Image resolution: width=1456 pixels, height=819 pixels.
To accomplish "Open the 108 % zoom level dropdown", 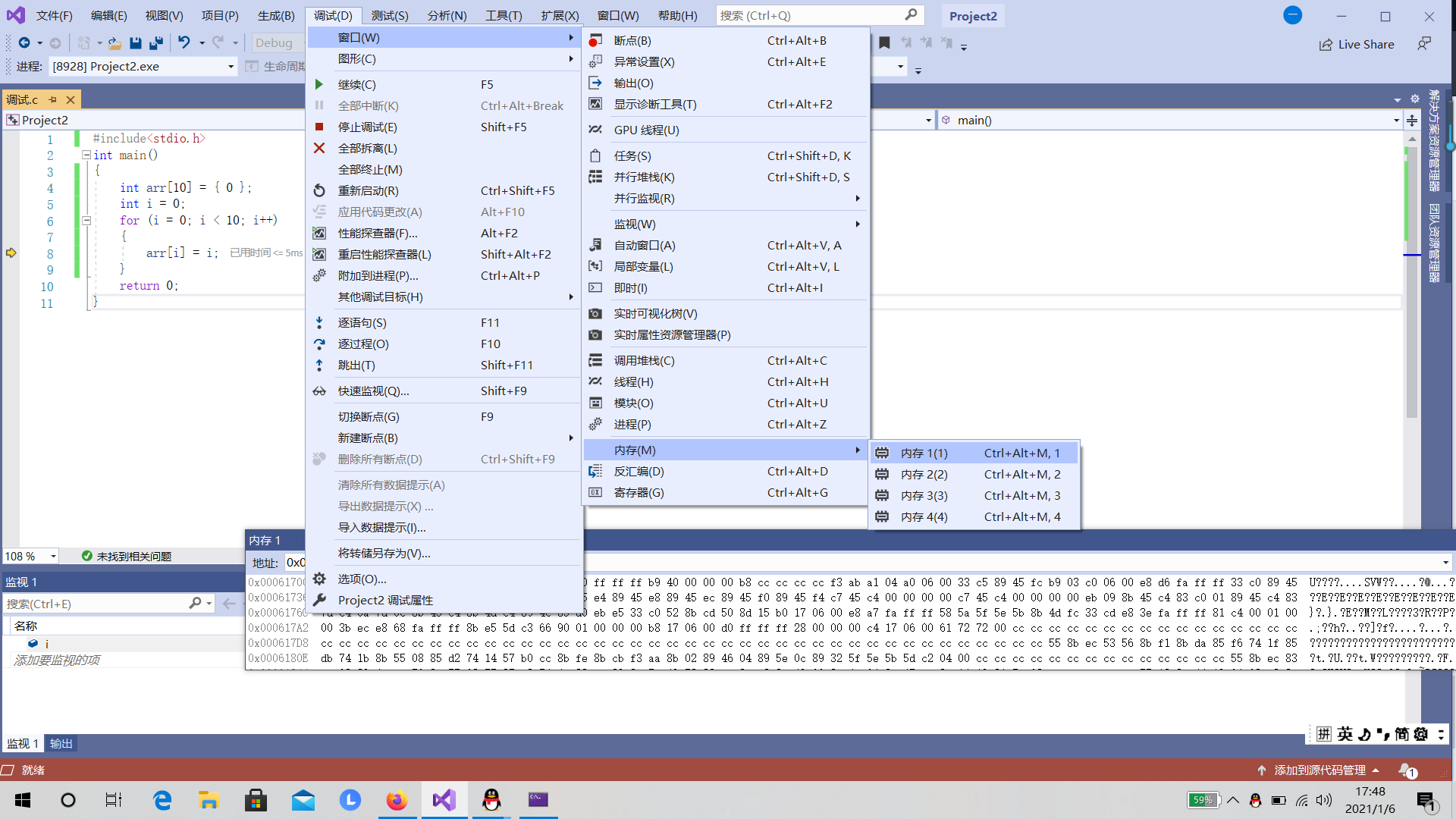I will tap(53, 557).
